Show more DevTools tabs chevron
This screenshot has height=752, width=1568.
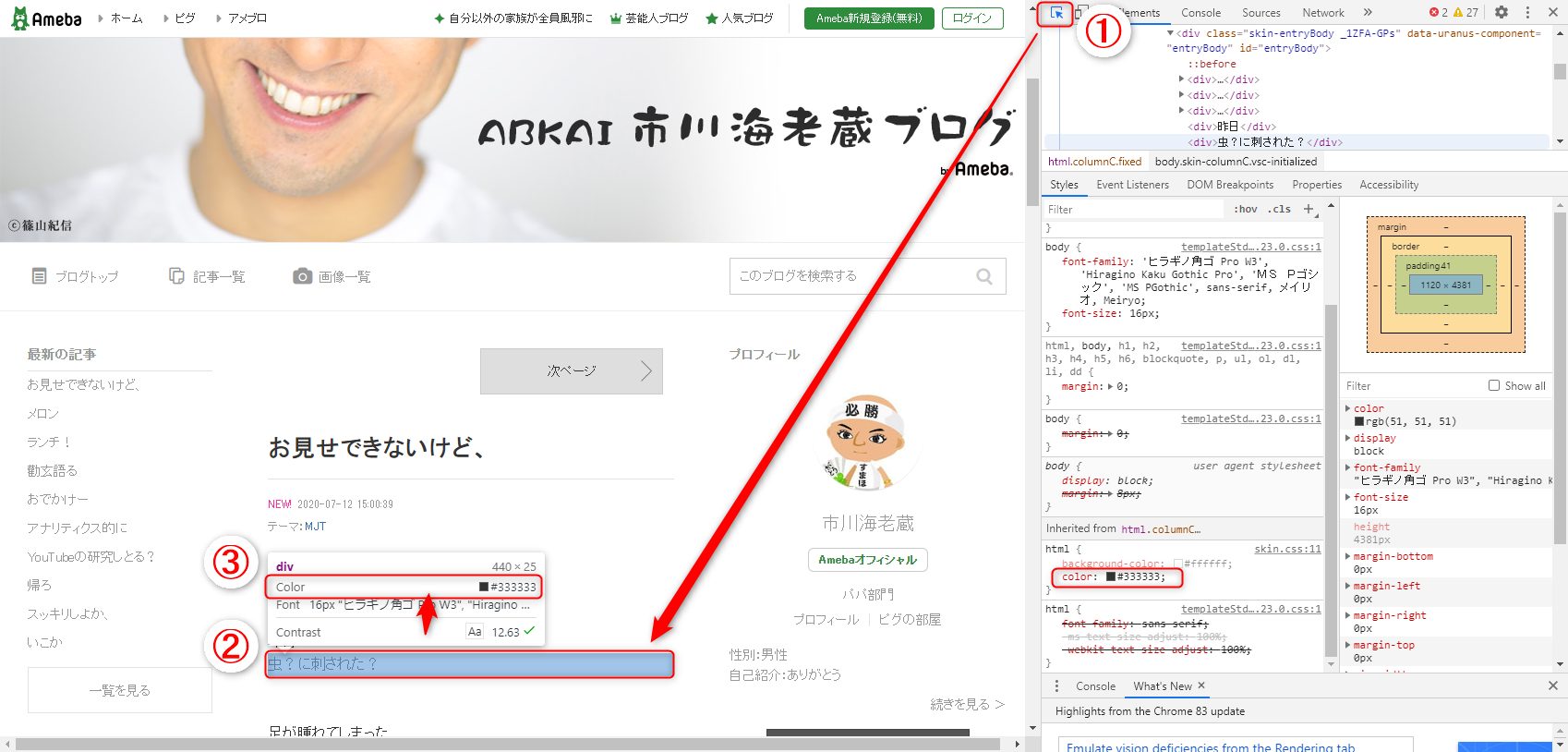coord(1368,13)
